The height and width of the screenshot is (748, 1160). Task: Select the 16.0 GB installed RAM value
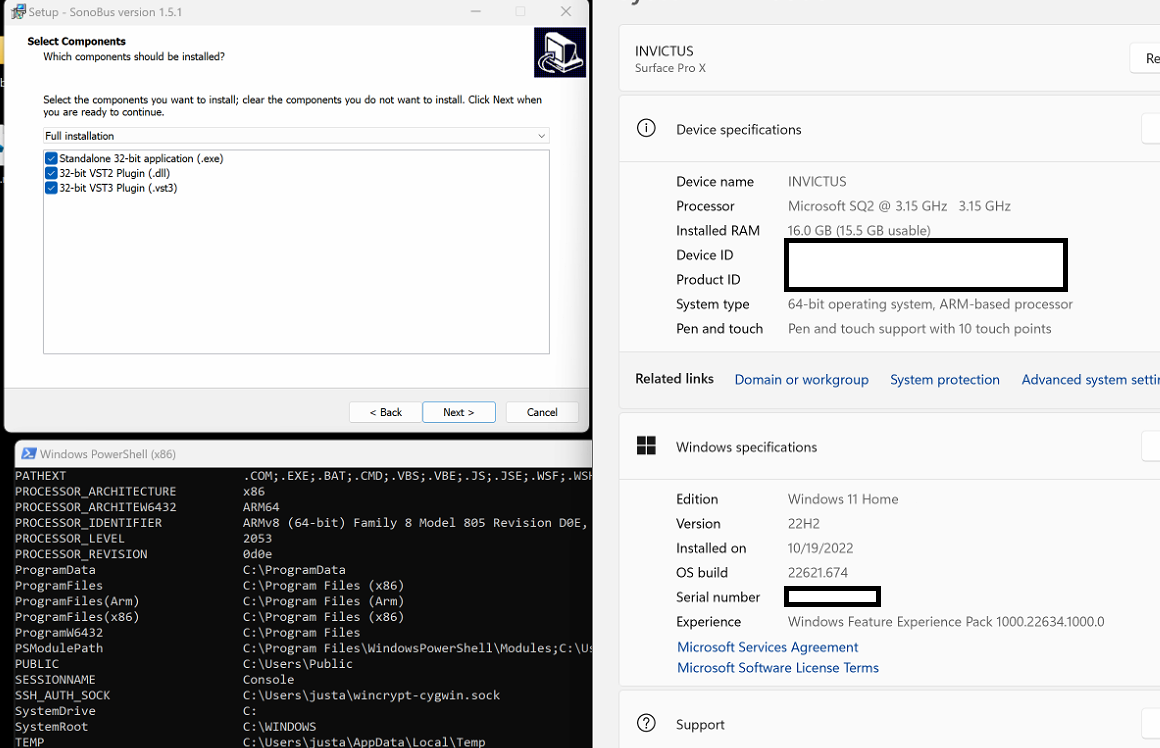[859, 230]
